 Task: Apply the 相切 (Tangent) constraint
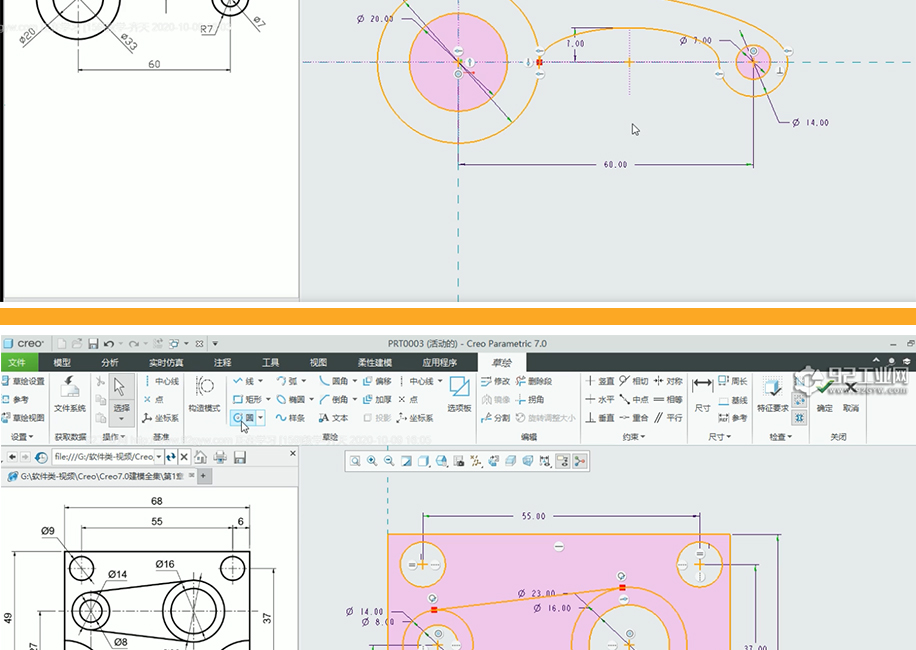[x=634, y=381]
